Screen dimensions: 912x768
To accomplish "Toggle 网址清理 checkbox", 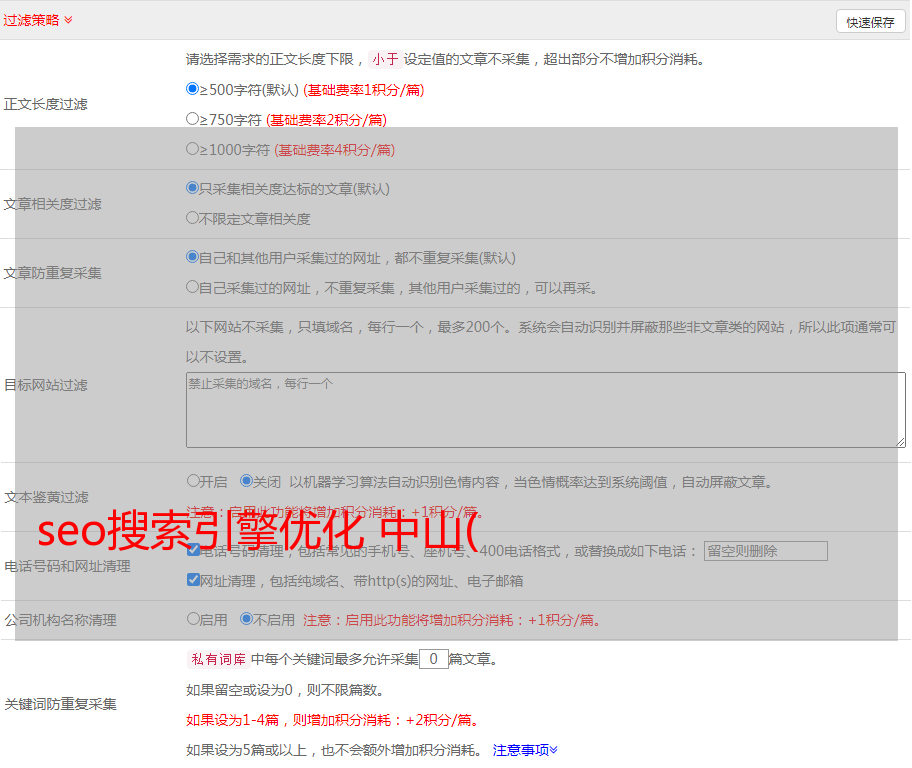I will (x=194, y=580).
